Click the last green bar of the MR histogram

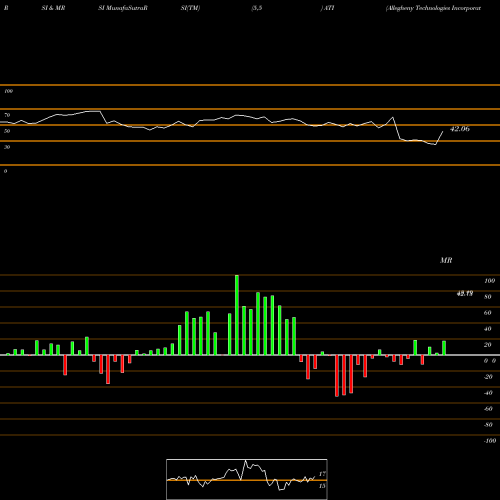point(444,348)
